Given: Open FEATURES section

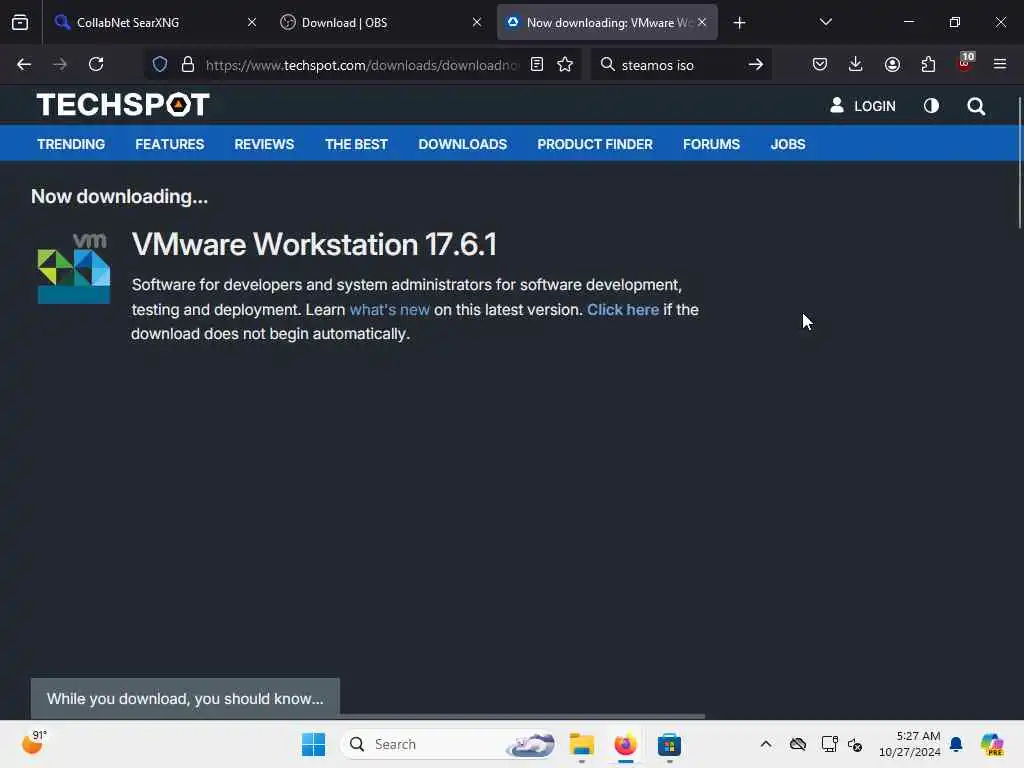Looking at the screenshot, I should [170, 144].
